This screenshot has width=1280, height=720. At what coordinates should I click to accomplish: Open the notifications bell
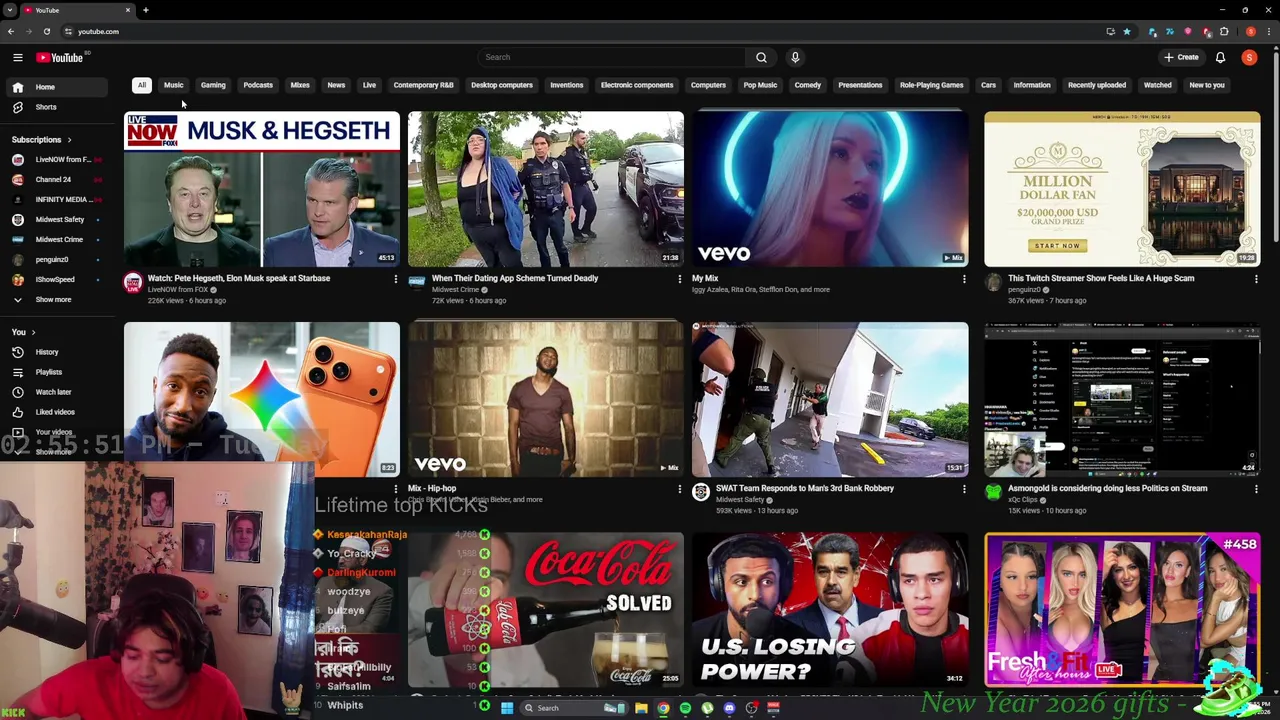pyautogui.click(x=1220, y=57)
